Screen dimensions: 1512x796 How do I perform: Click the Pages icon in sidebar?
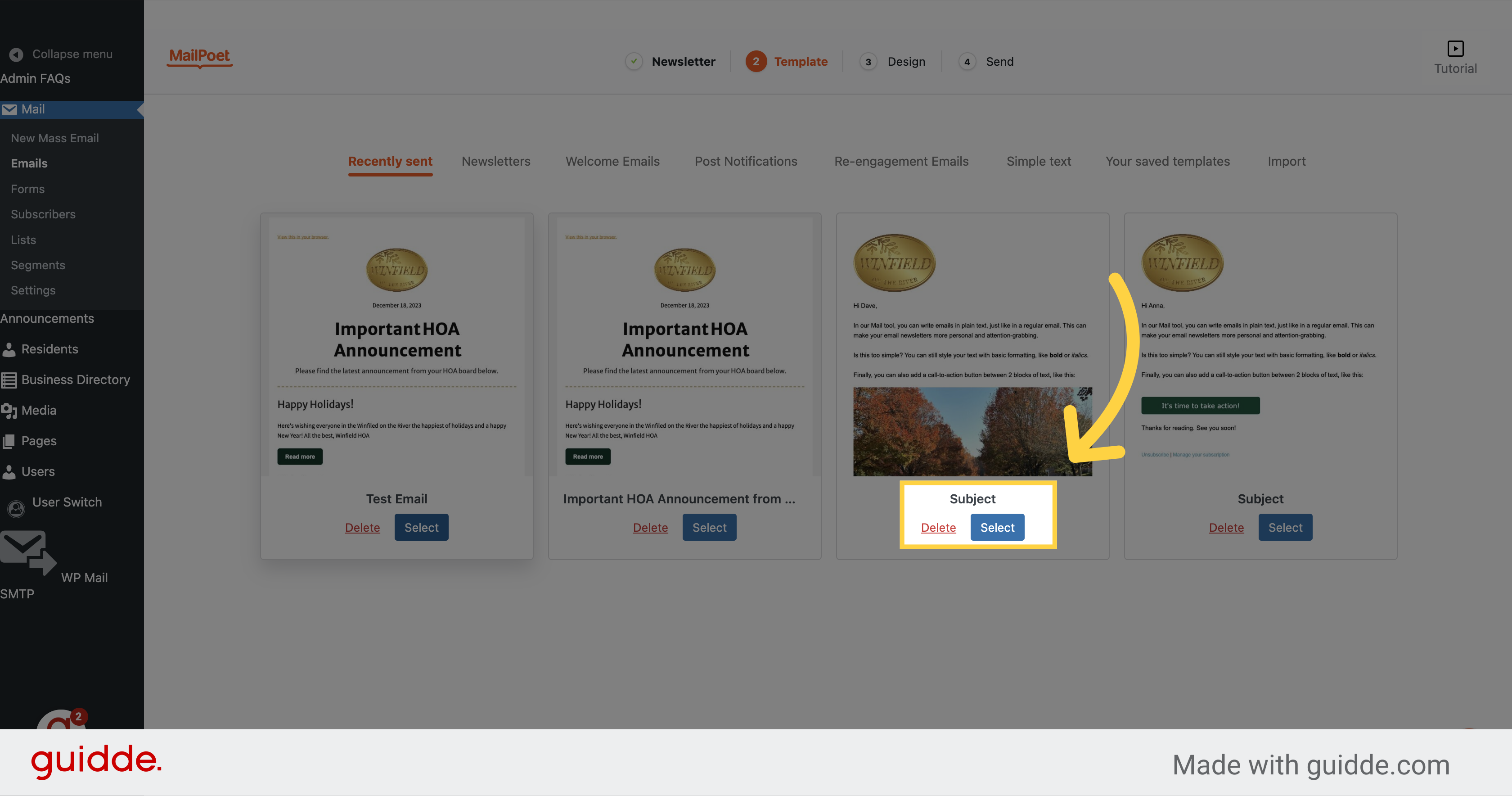(9, 441)
